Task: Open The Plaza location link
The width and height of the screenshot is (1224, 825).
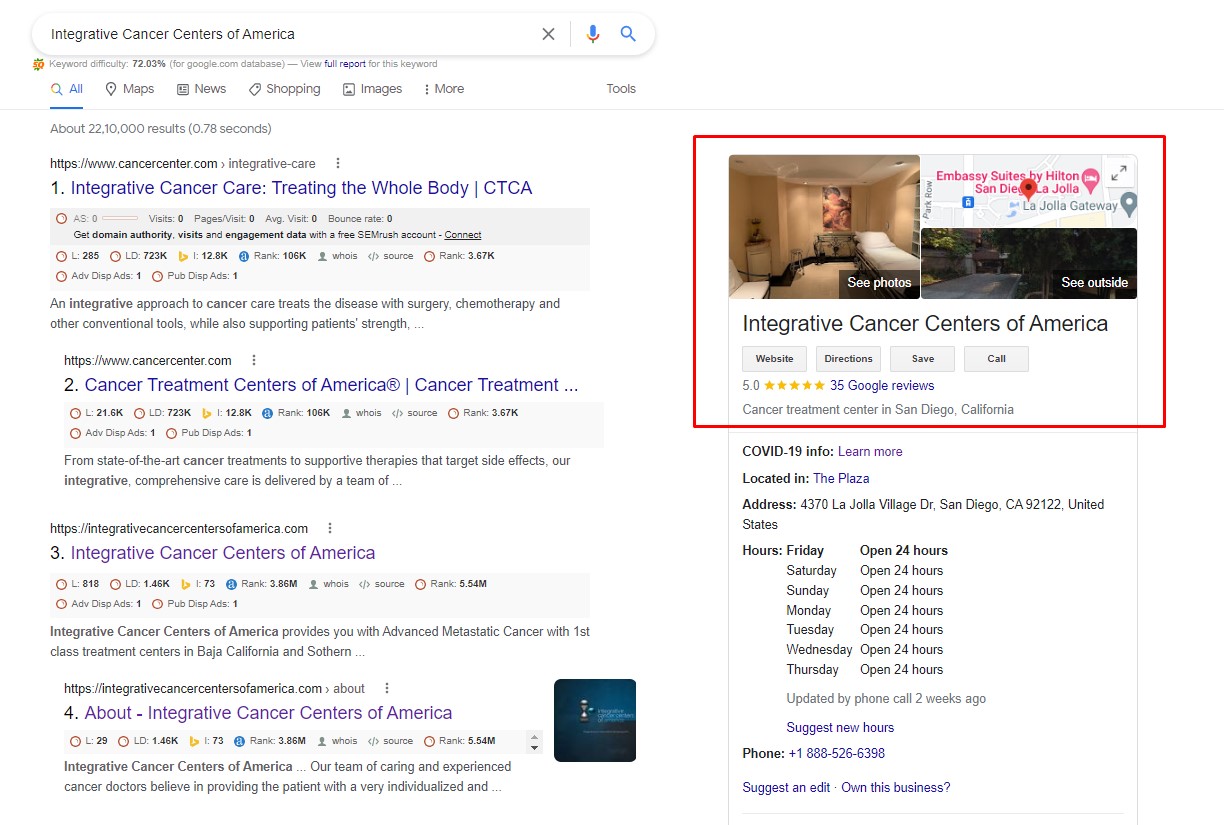Action: pos(841,478)
